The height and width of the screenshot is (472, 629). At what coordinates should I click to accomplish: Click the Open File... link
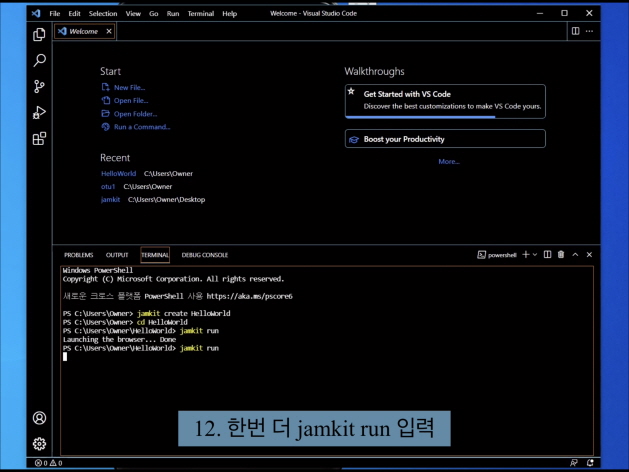pyautogui.click(x=131, y=101)
